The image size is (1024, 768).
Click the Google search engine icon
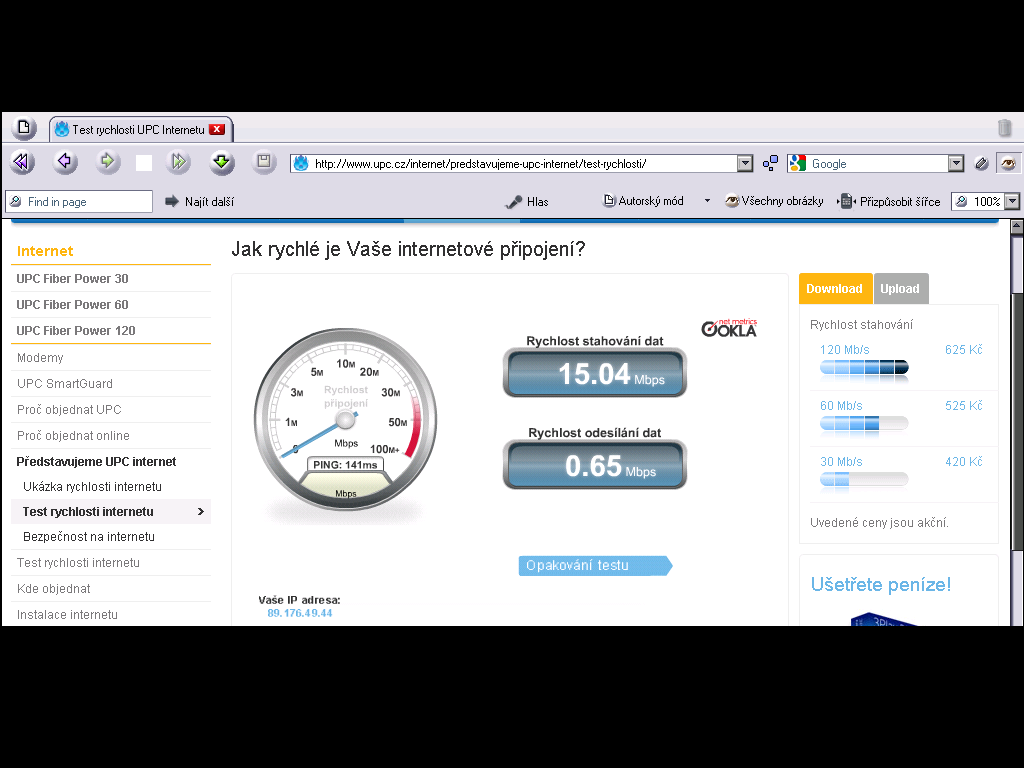(x=797, y=163)
